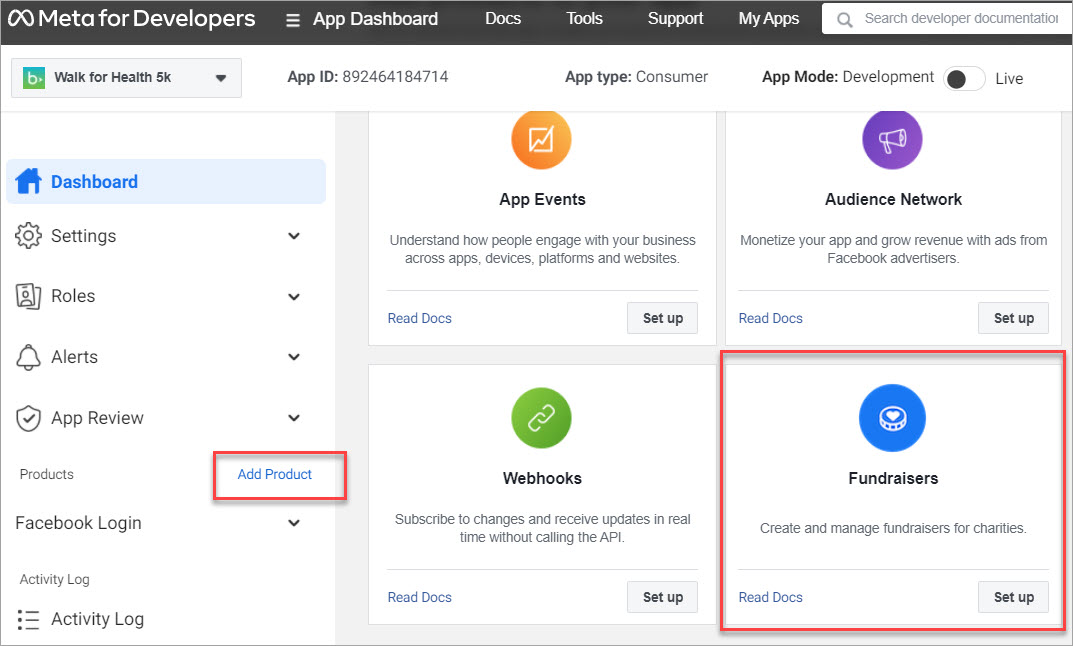Open the Walk for Health 5k app selector
The height and width of the screenshot is (646, 1073).
coord(127,78)
